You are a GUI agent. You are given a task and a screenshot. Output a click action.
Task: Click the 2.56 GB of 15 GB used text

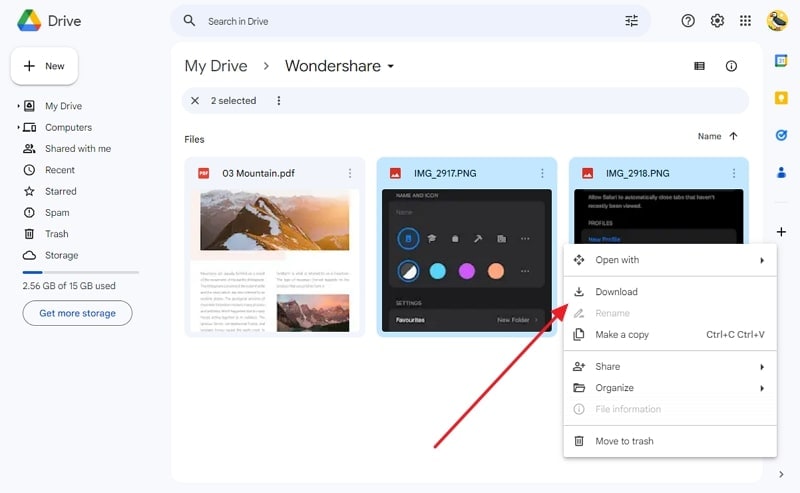pyautogui.click(x=69, y=286)
